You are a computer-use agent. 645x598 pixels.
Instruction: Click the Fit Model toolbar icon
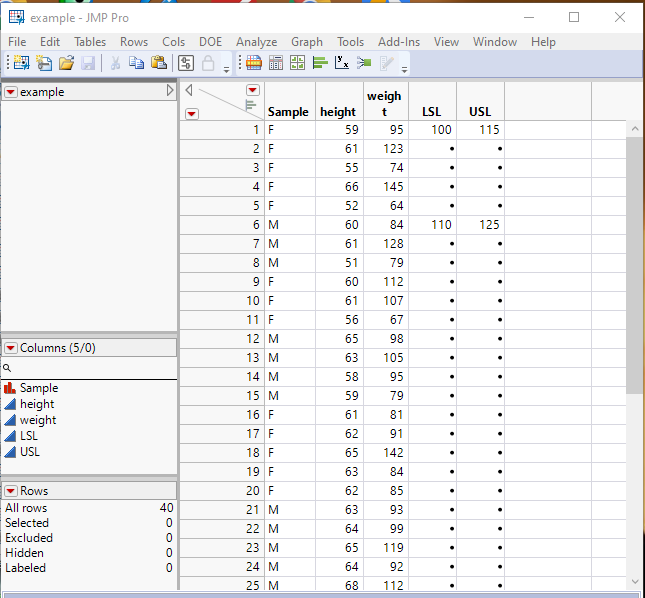(365, 63)
